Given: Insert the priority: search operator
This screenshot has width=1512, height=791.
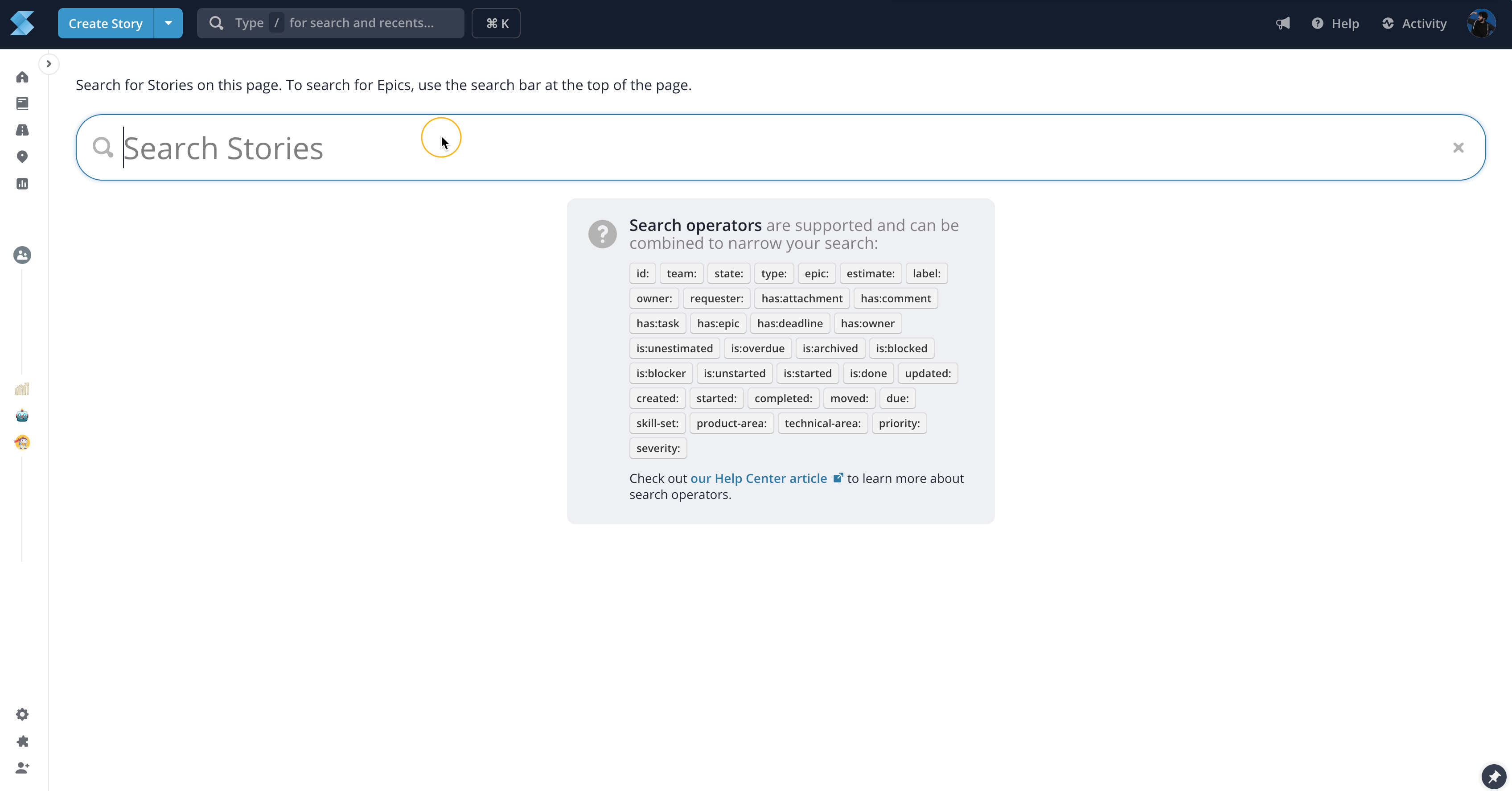Looking at the screenshot, I should coord(899,424).
